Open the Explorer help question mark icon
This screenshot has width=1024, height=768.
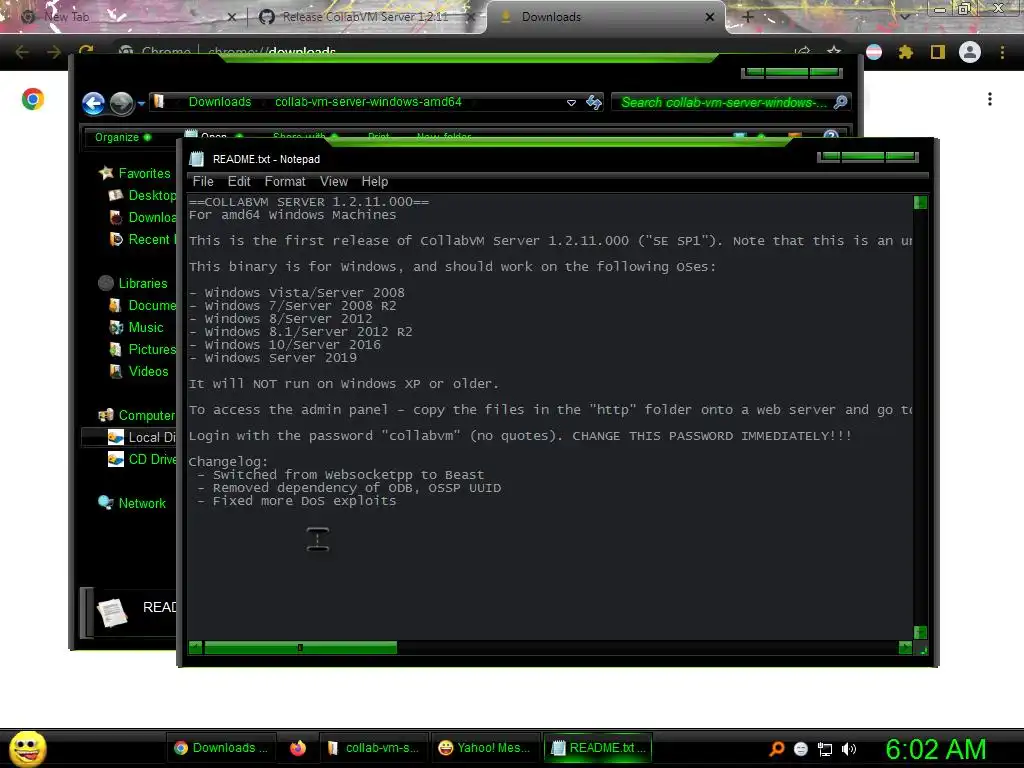coord(831,136)
